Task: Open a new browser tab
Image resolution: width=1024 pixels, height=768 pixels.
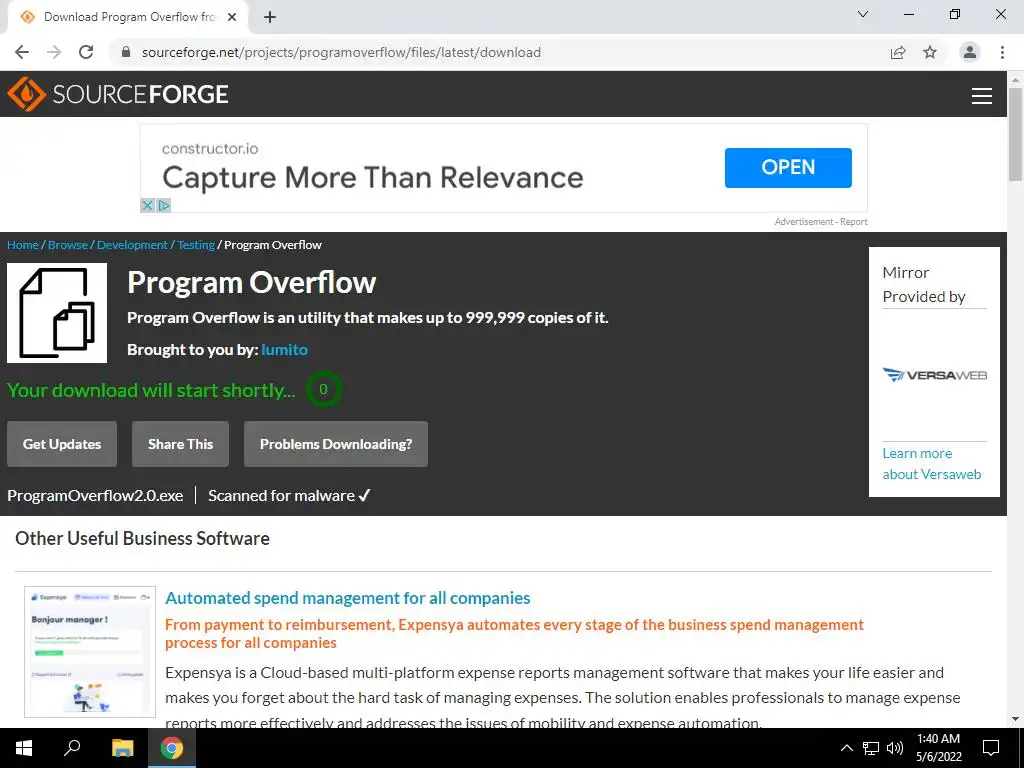Action: (270, 17)
